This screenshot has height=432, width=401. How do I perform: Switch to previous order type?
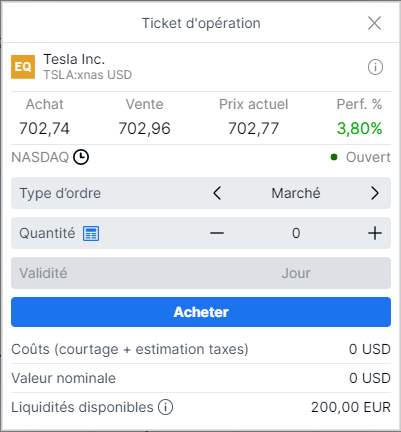coord(217,193)
